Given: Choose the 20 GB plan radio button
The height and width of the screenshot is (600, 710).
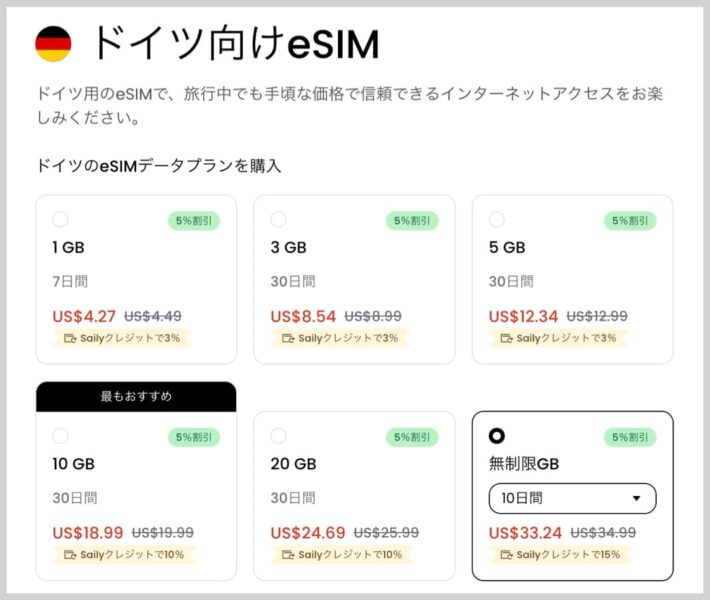Looking at the screenshot, I should pos(278,436).
